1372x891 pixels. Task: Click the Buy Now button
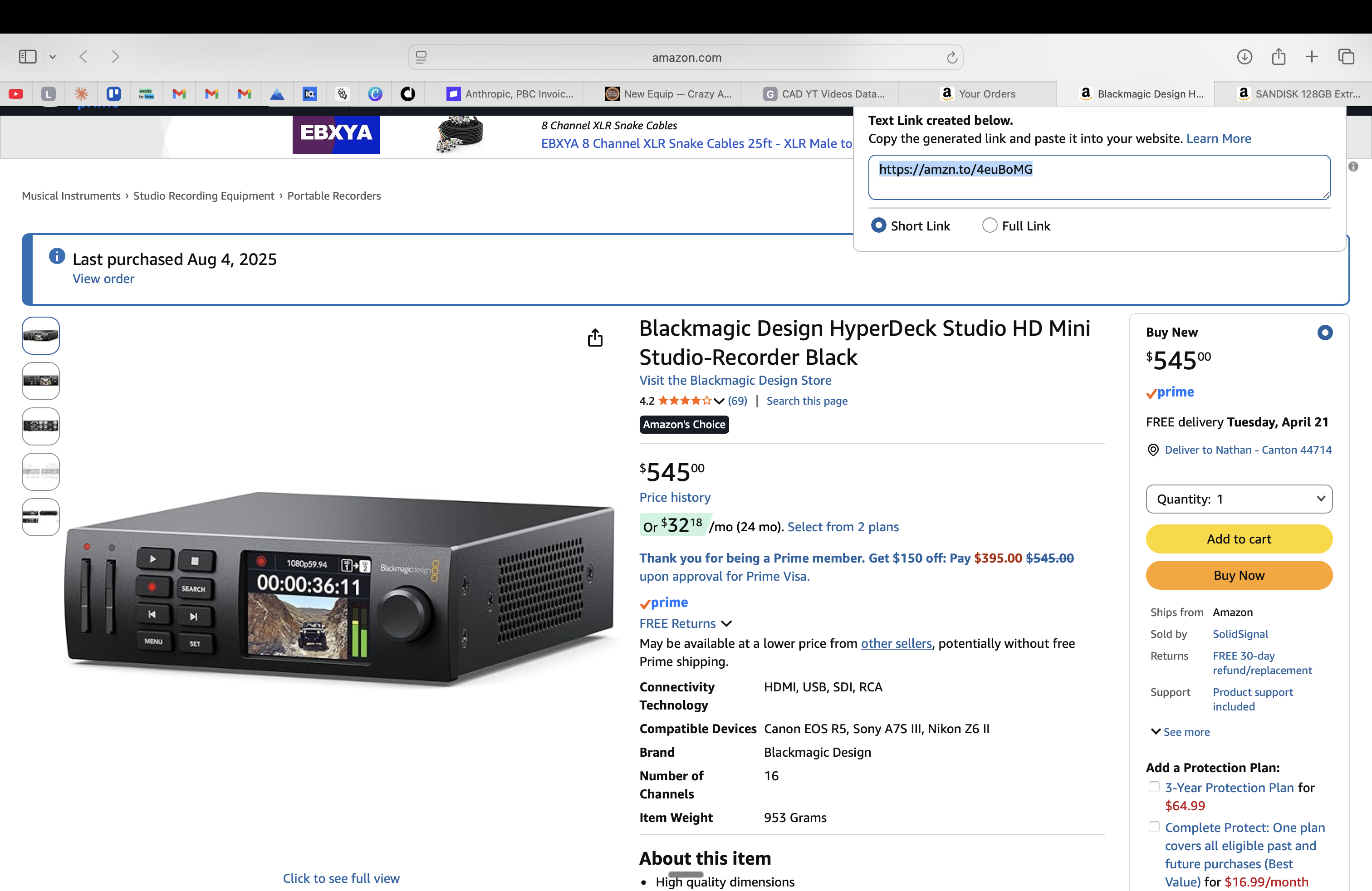1239,575
